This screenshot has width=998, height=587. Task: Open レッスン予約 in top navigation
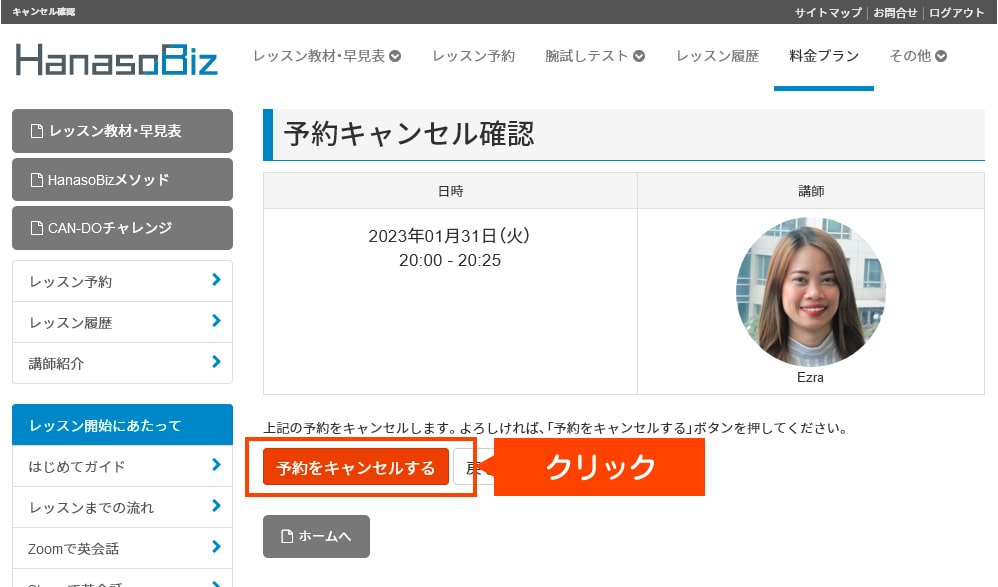pos(474,56)
